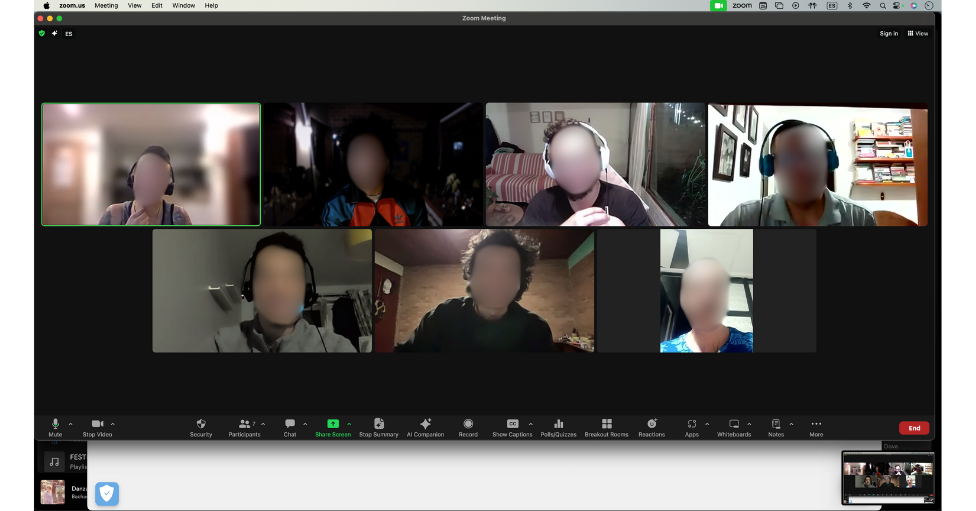976x511 pixels.
Task: Open the Participants panel
Action: 244,428
